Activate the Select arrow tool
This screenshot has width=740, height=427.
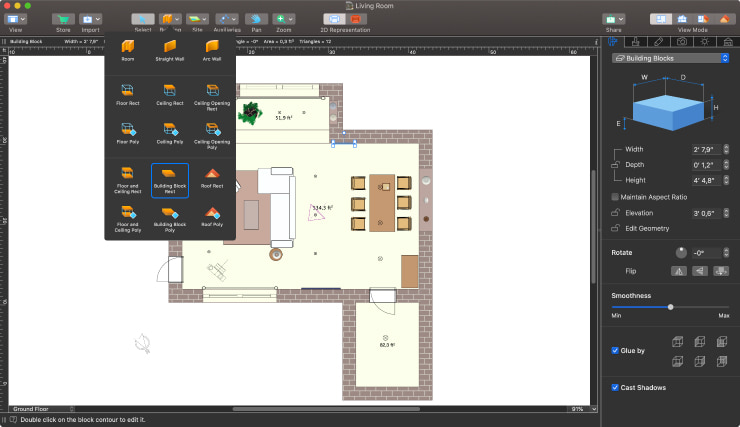point(143,19)
